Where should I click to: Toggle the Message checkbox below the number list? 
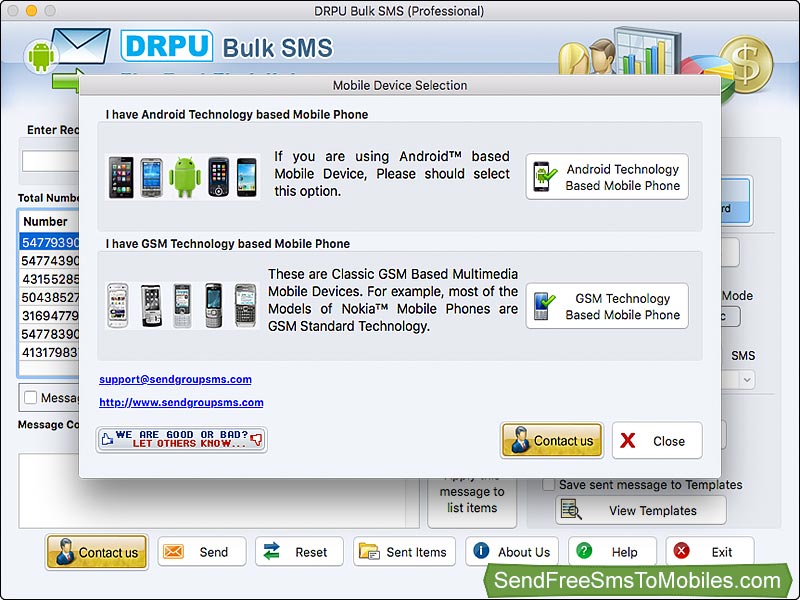31,397
